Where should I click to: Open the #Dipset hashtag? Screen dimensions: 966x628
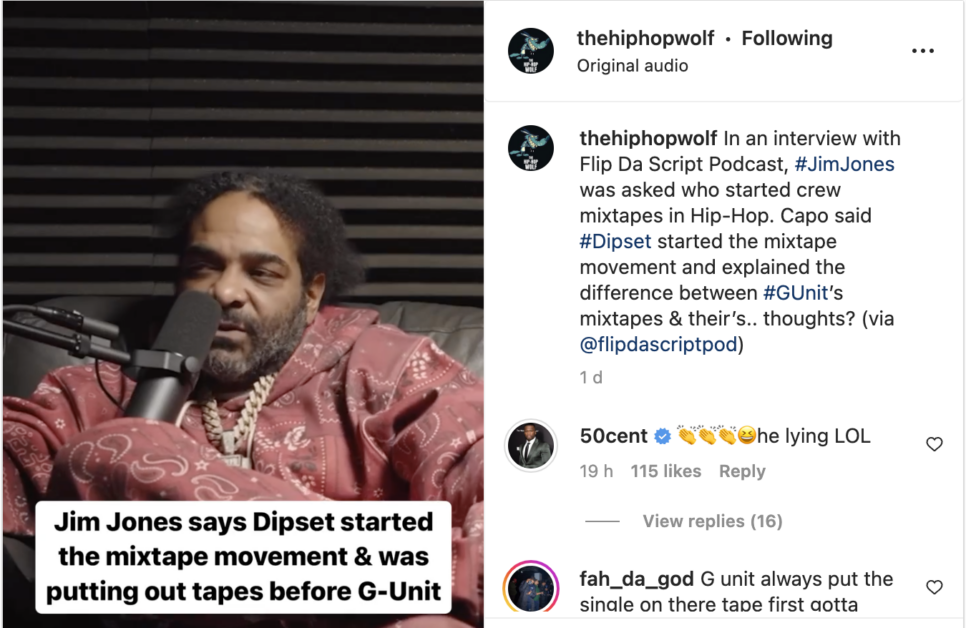tap(615, 241)
